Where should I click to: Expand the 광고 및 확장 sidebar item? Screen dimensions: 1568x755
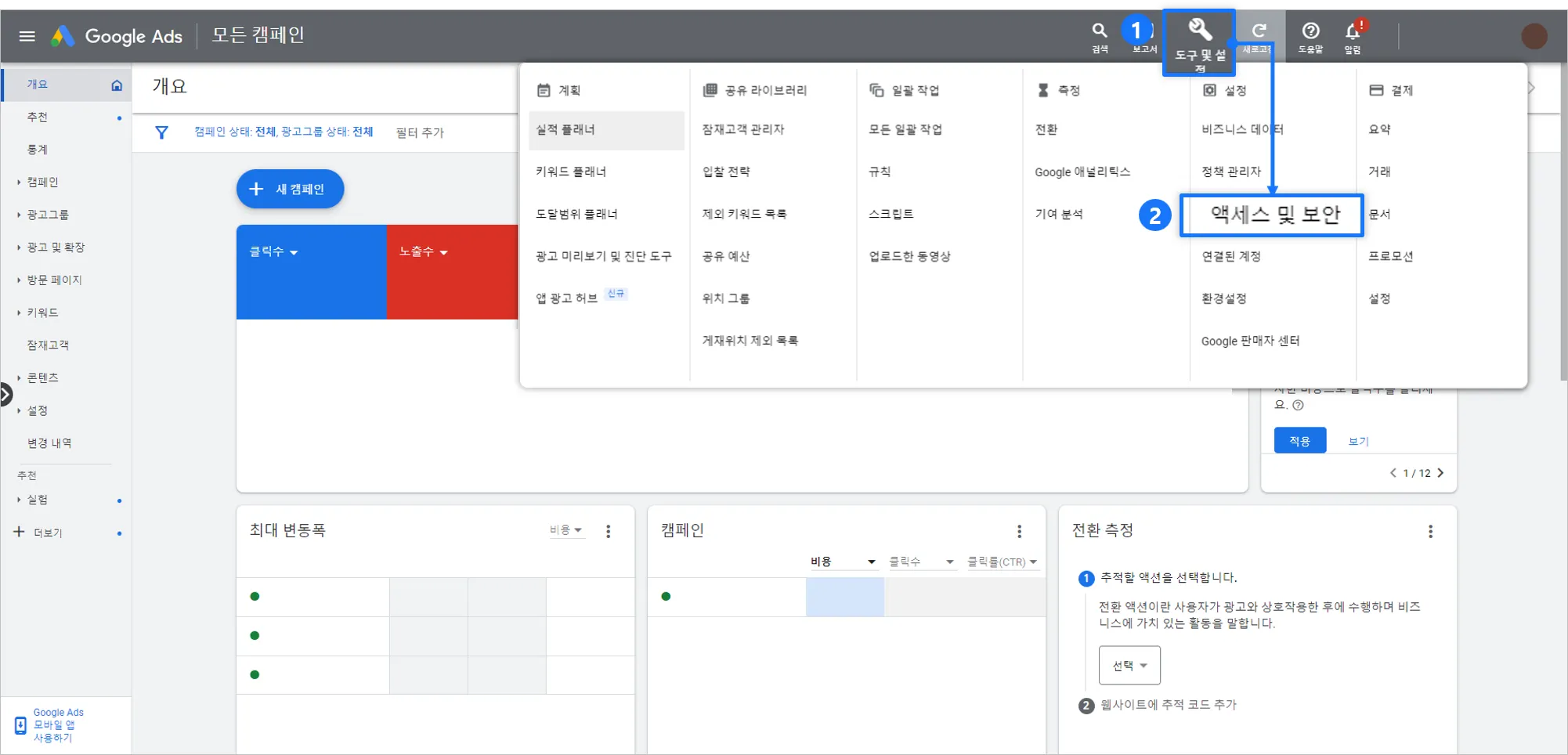19,247
